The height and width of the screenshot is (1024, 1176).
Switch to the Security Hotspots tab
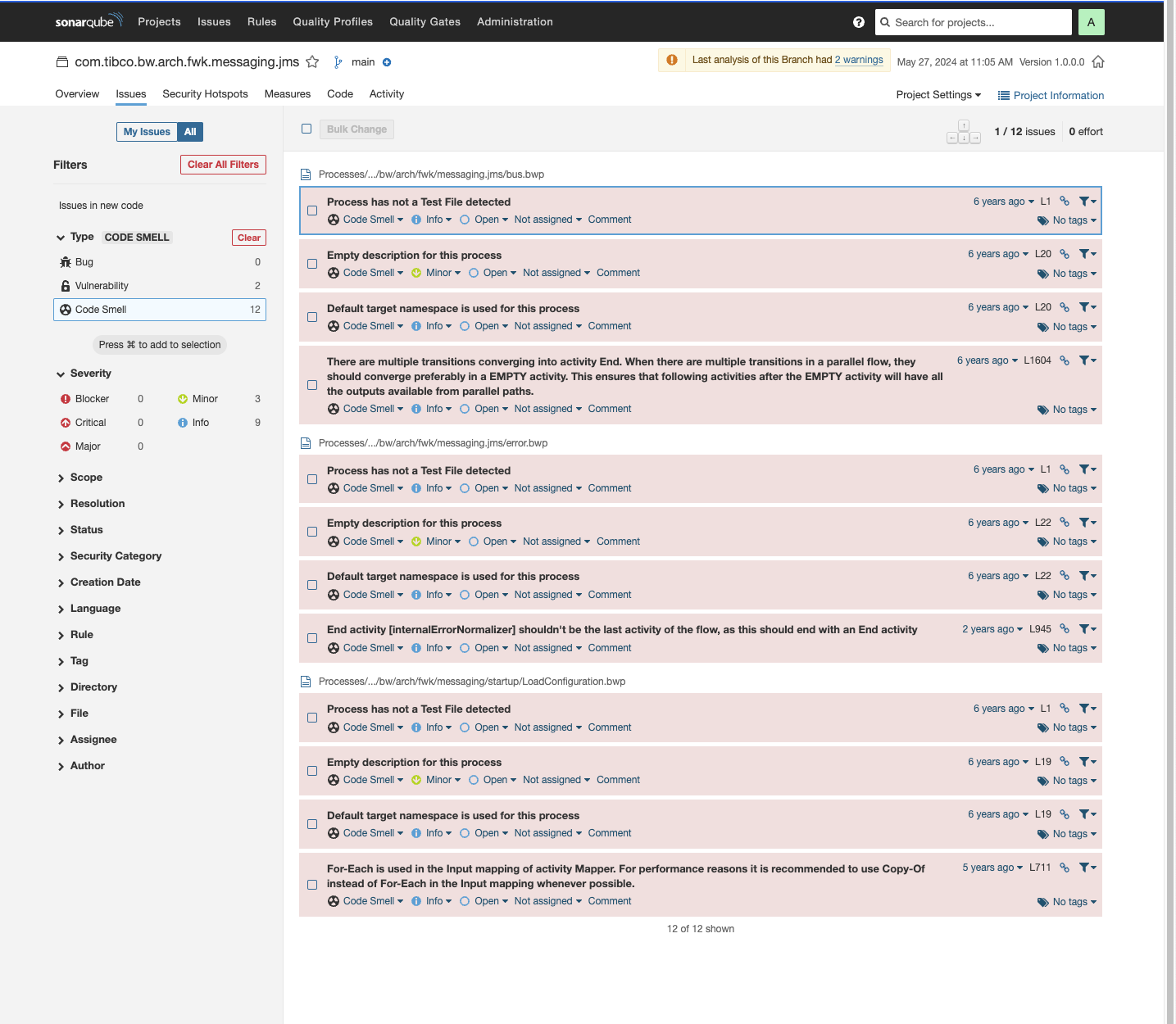tap(205, 94)
